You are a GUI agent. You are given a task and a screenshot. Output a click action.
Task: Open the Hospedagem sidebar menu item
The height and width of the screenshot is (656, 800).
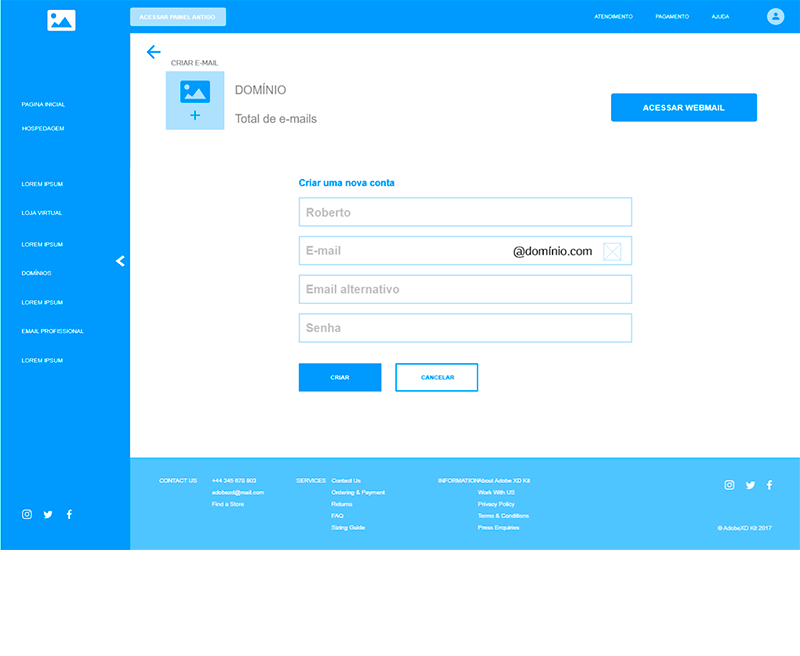point(43,129)
